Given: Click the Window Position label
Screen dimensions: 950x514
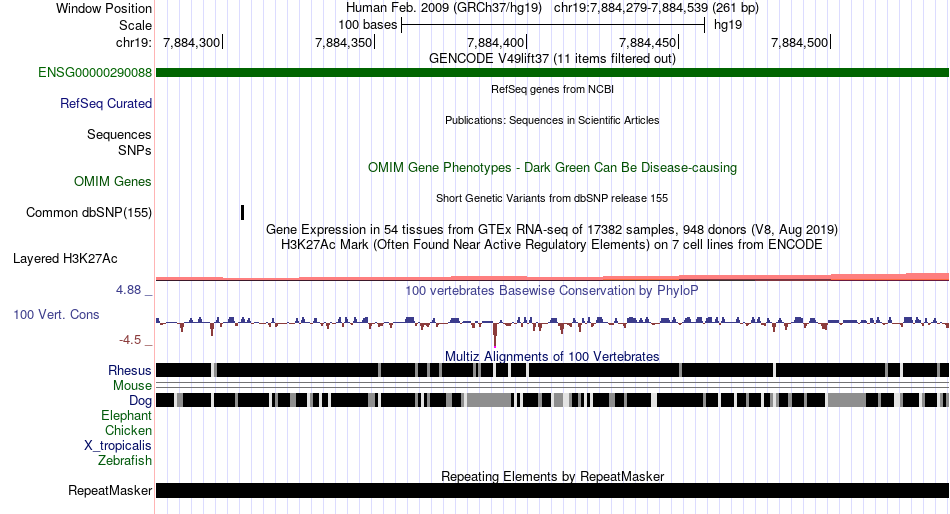Looking at the screenshot, I should click(104, 8).
